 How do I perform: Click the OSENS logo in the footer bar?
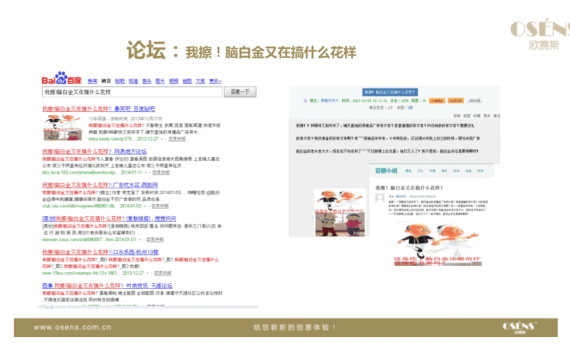(519, 327)
